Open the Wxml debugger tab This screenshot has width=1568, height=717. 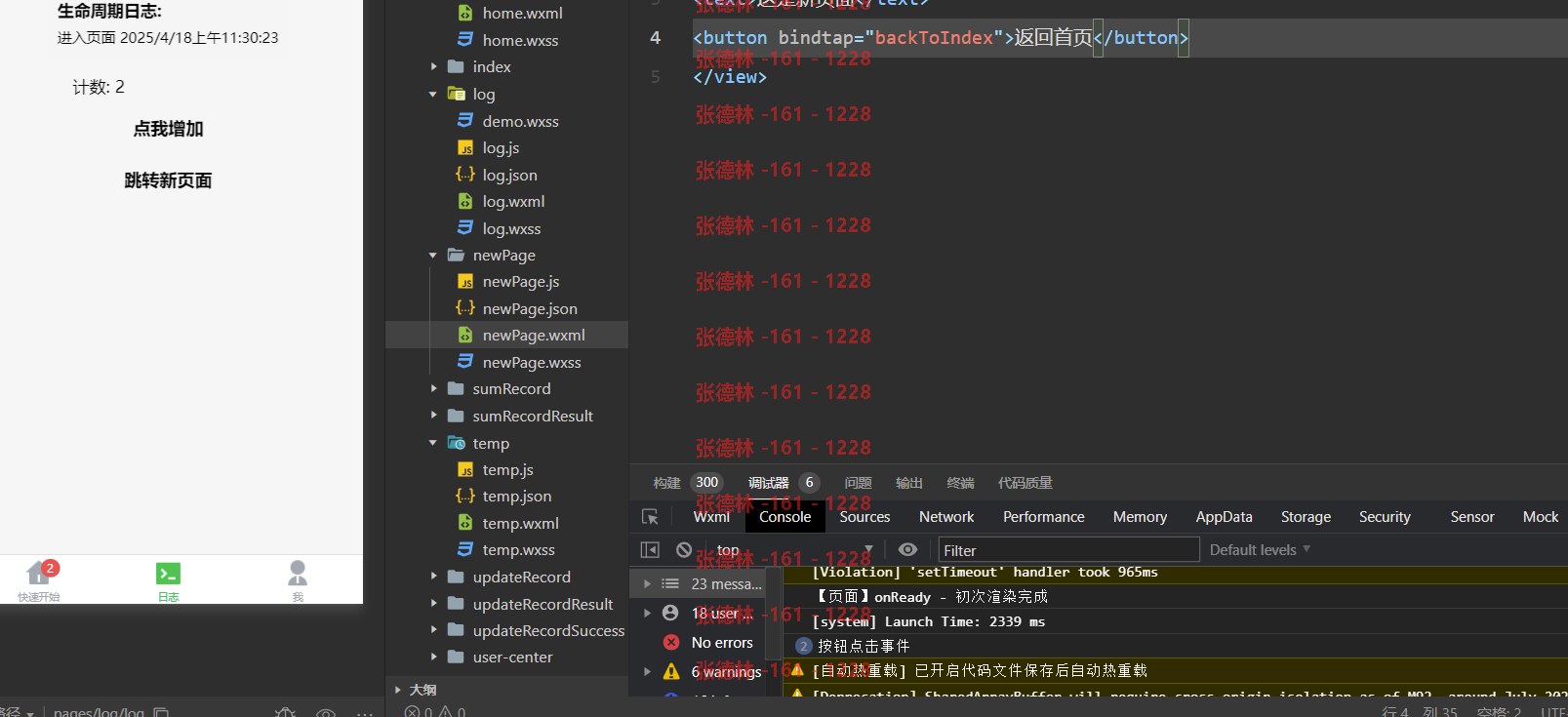[711, 517]
